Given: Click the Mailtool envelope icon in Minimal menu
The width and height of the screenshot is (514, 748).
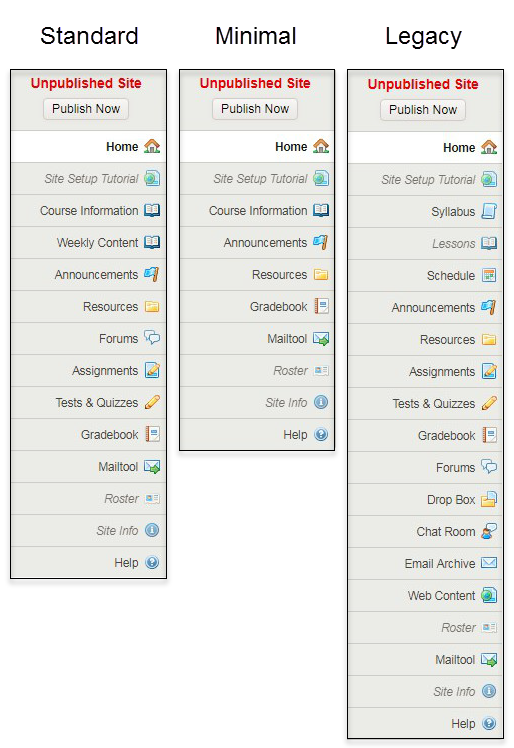Looking at the screenshot, I should pos(321,339).
